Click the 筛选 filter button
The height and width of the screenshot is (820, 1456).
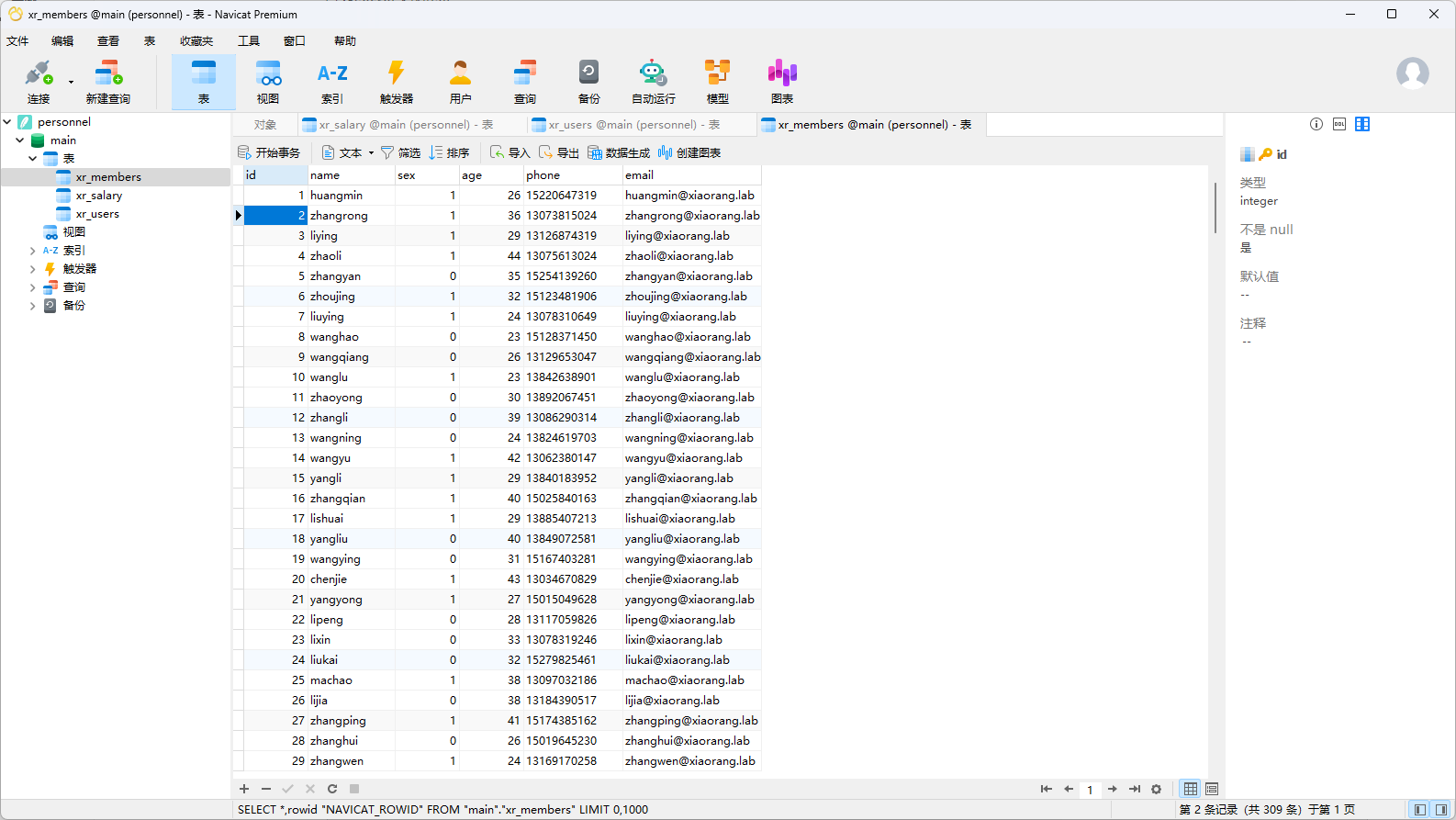(x=400, y=153)
